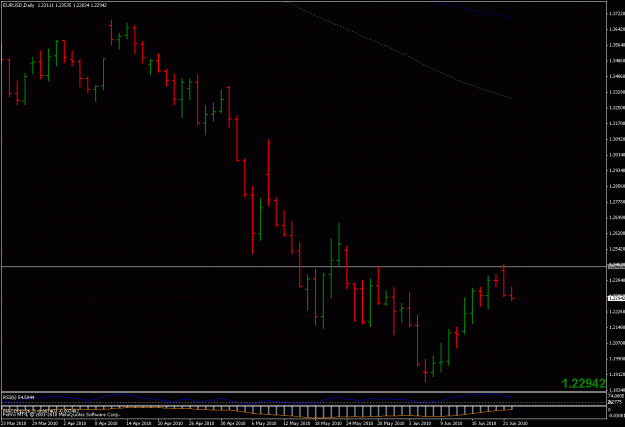Viewport: 625px width, 427px height.
Task: Click the MetaQuotes Software Corp. copyright text
Action: coord(61,415)
